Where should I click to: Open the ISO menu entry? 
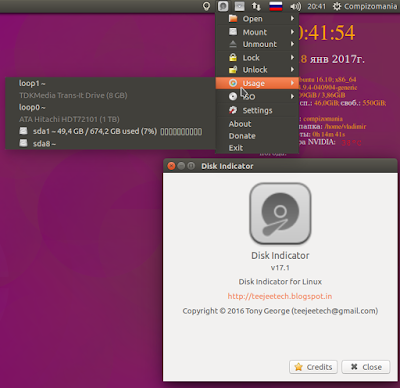tap(257, 97)
